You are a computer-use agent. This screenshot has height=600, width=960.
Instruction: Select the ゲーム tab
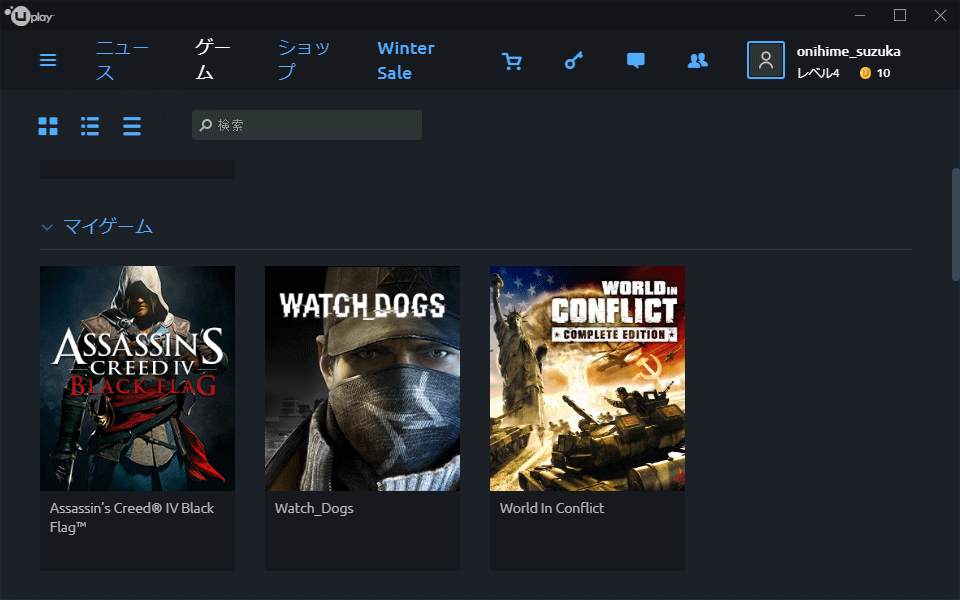(212, 60)
